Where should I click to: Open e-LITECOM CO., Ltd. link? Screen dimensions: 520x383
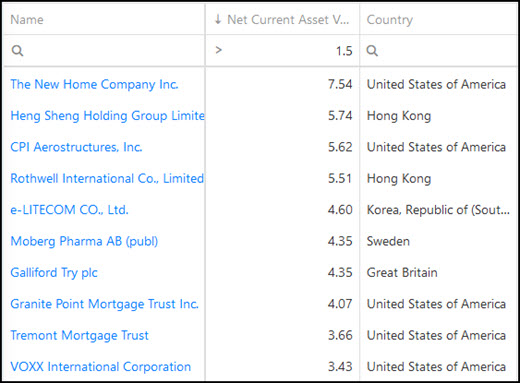[69, 210]
